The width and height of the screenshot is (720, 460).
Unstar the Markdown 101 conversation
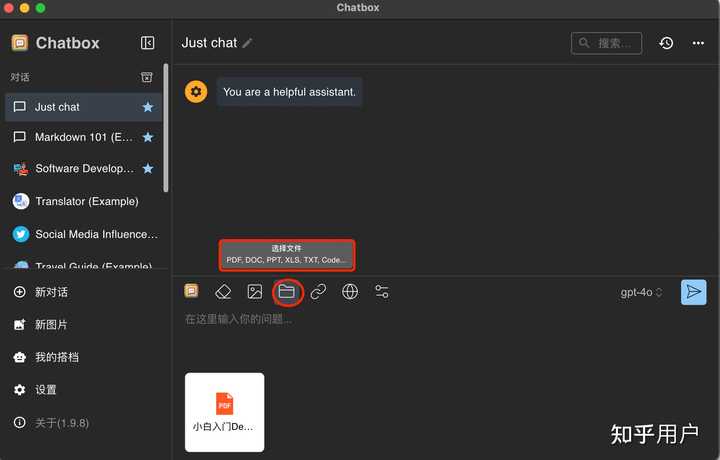(x=148, y=137)
